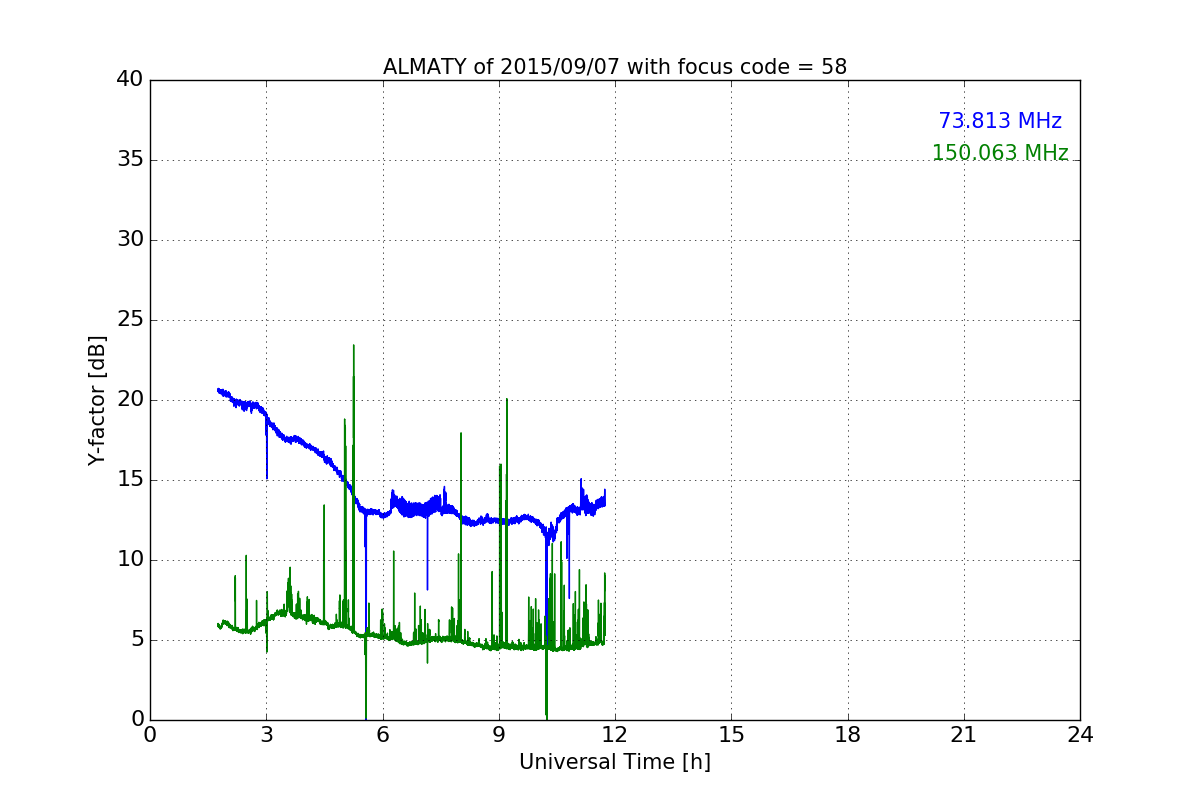
Task: Click x-axis tick label '15'
Action: pyautogui.click(x=731, y=735)
